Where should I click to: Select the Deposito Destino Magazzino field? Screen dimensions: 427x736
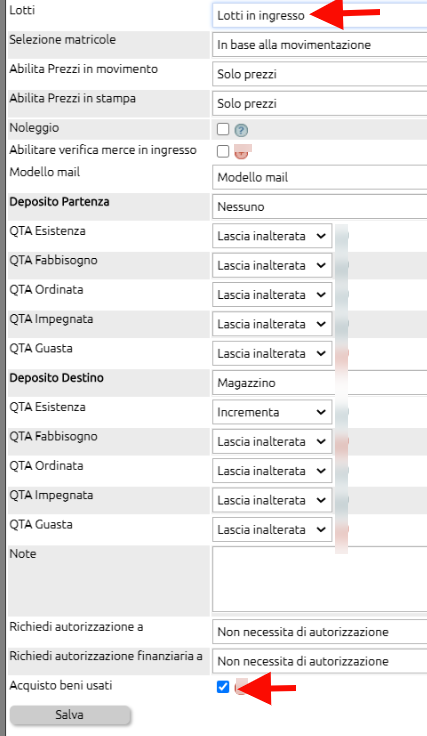coord(320,383)
